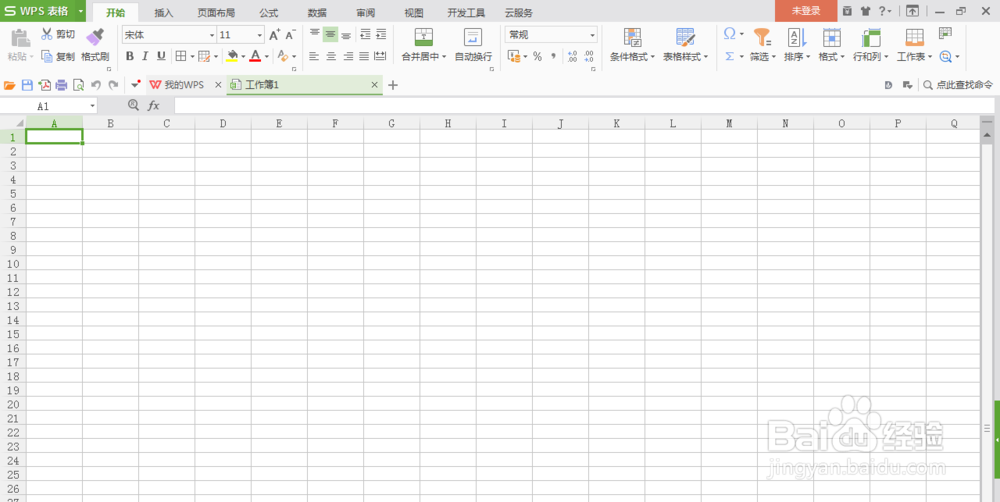Apply cell borders icon

180,56
